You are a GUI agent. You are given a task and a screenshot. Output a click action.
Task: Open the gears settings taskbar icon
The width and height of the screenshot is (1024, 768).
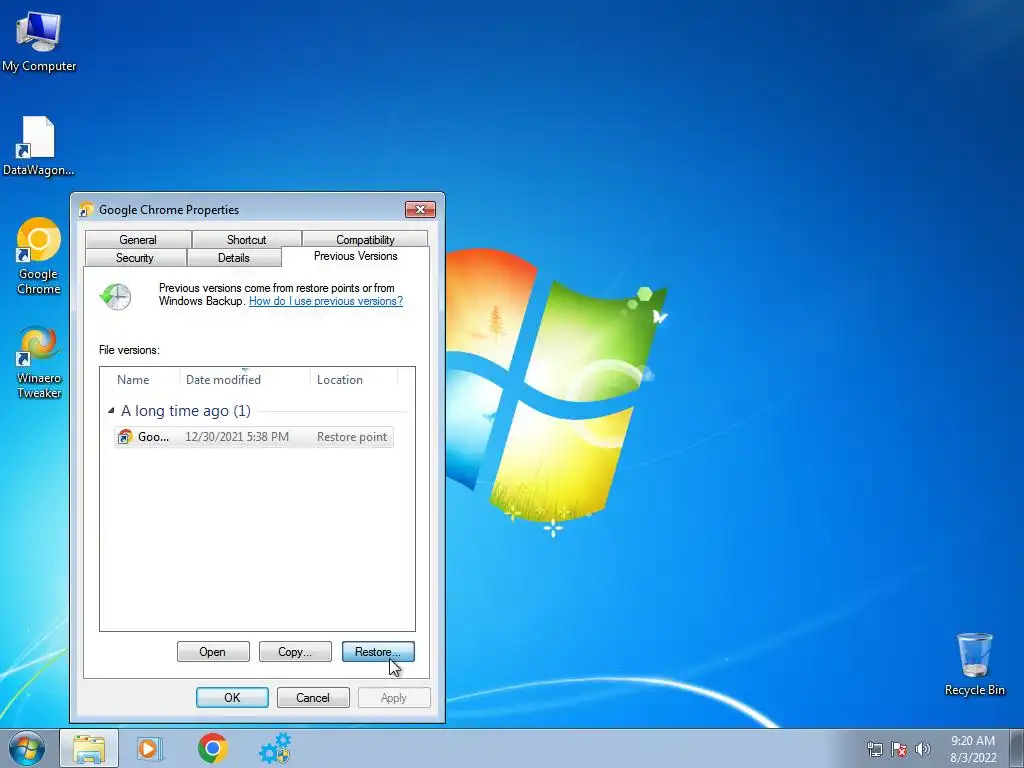[275, 748]
